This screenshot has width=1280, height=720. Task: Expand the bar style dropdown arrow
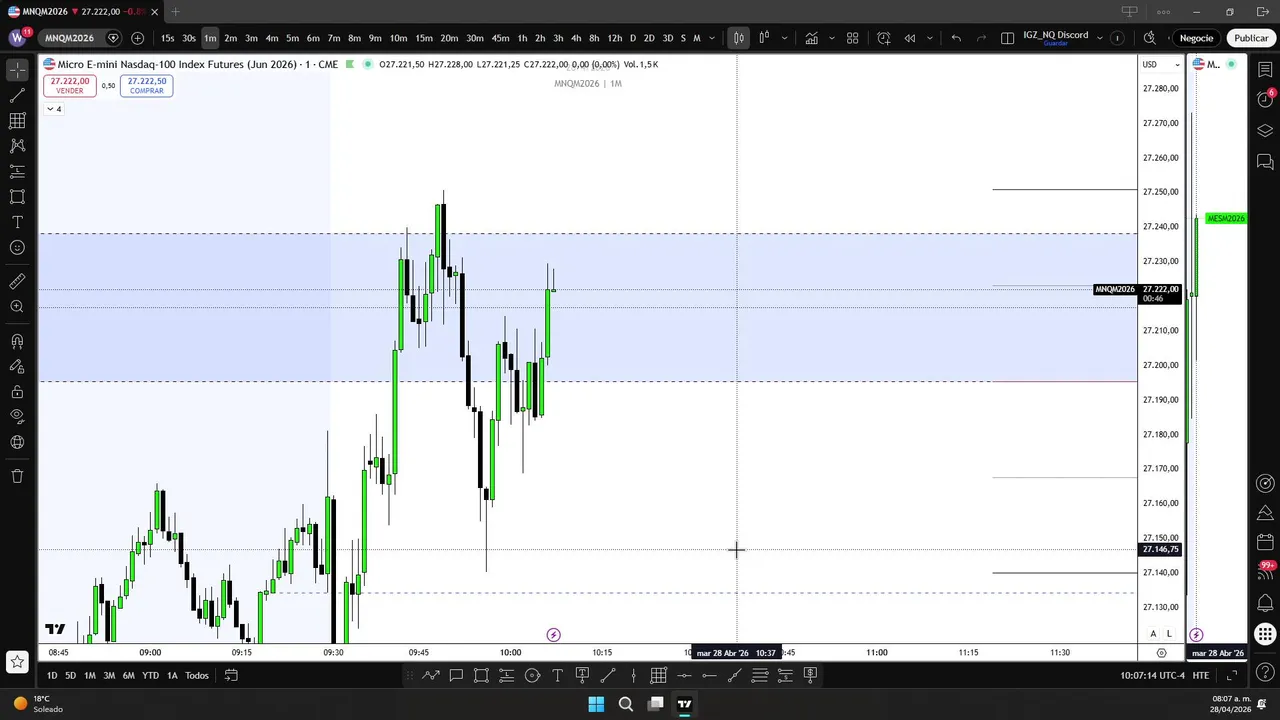click(x=784, y=38)
